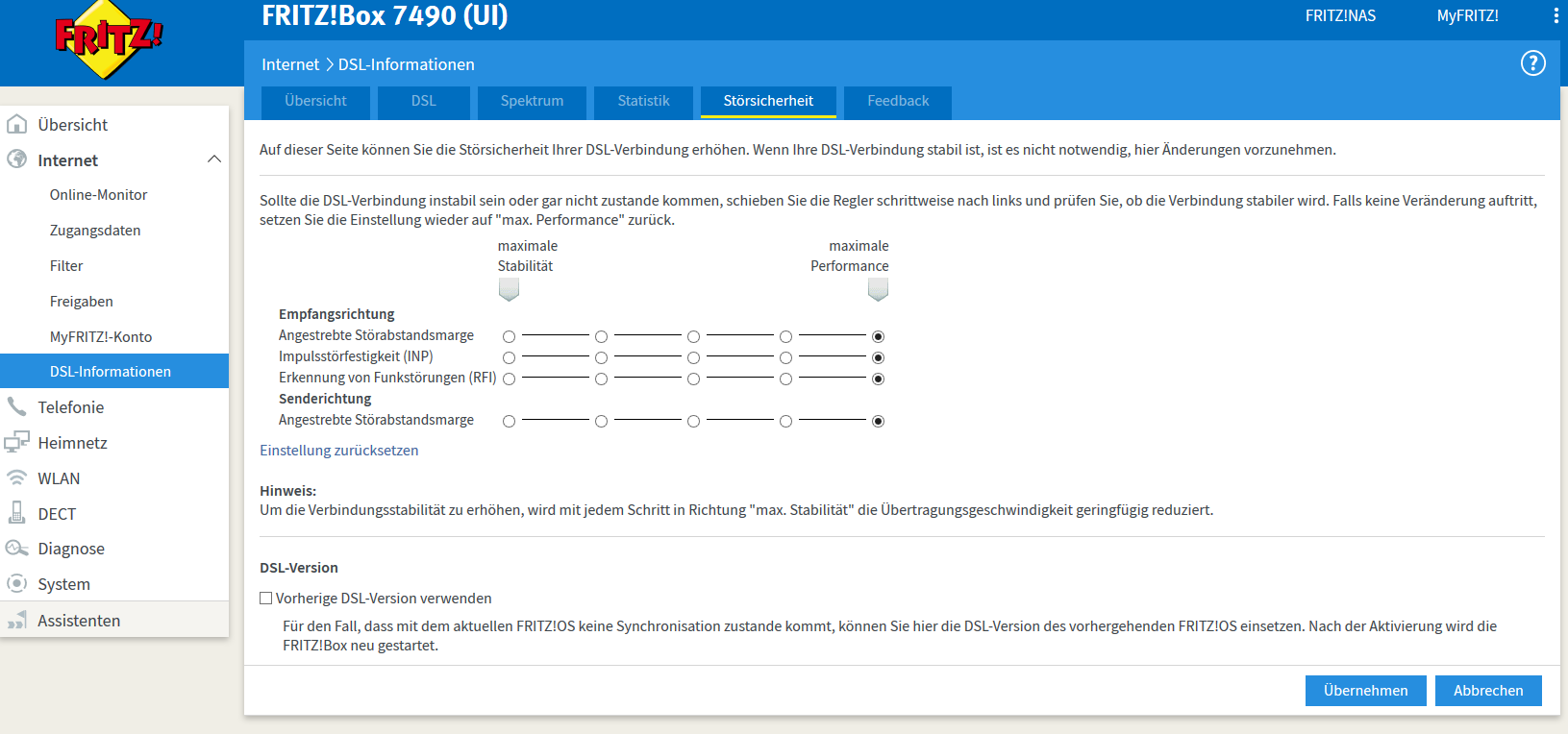Set Empfangsrichtung Störabstandsmarge to maximale Stabilität
This screenshot has width=1568, height=734.
(x=509, y=336)
